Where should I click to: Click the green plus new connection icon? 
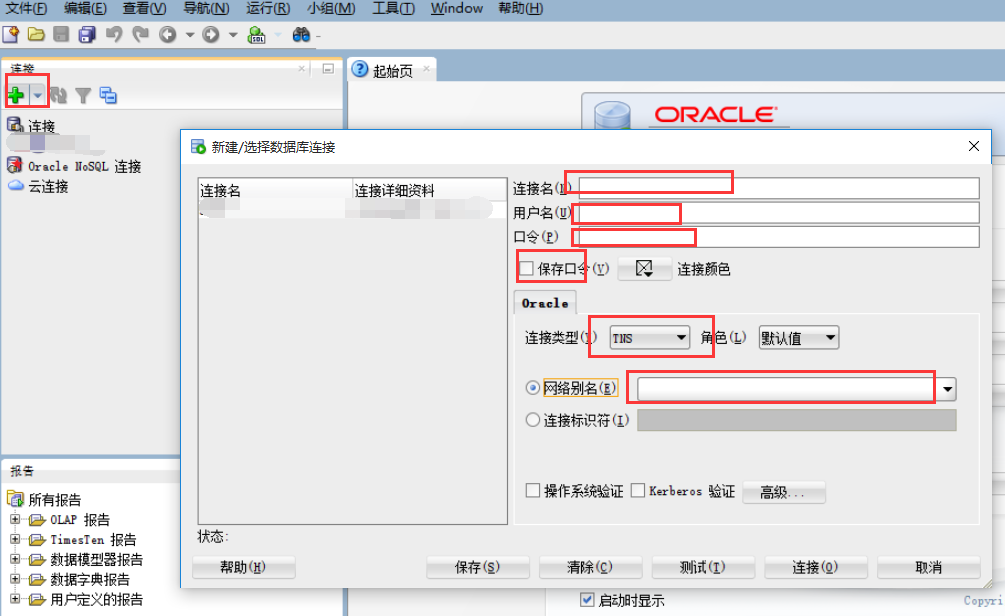point(16,95)
